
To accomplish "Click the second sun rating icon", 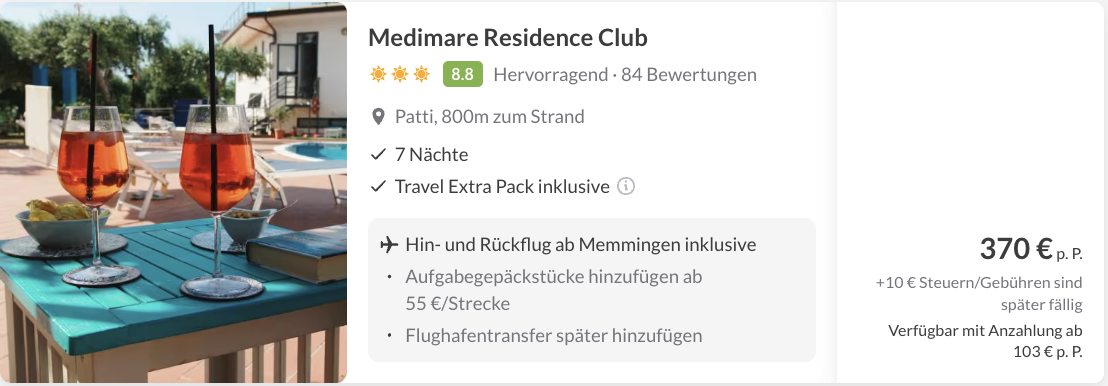I will click(400, 74).
